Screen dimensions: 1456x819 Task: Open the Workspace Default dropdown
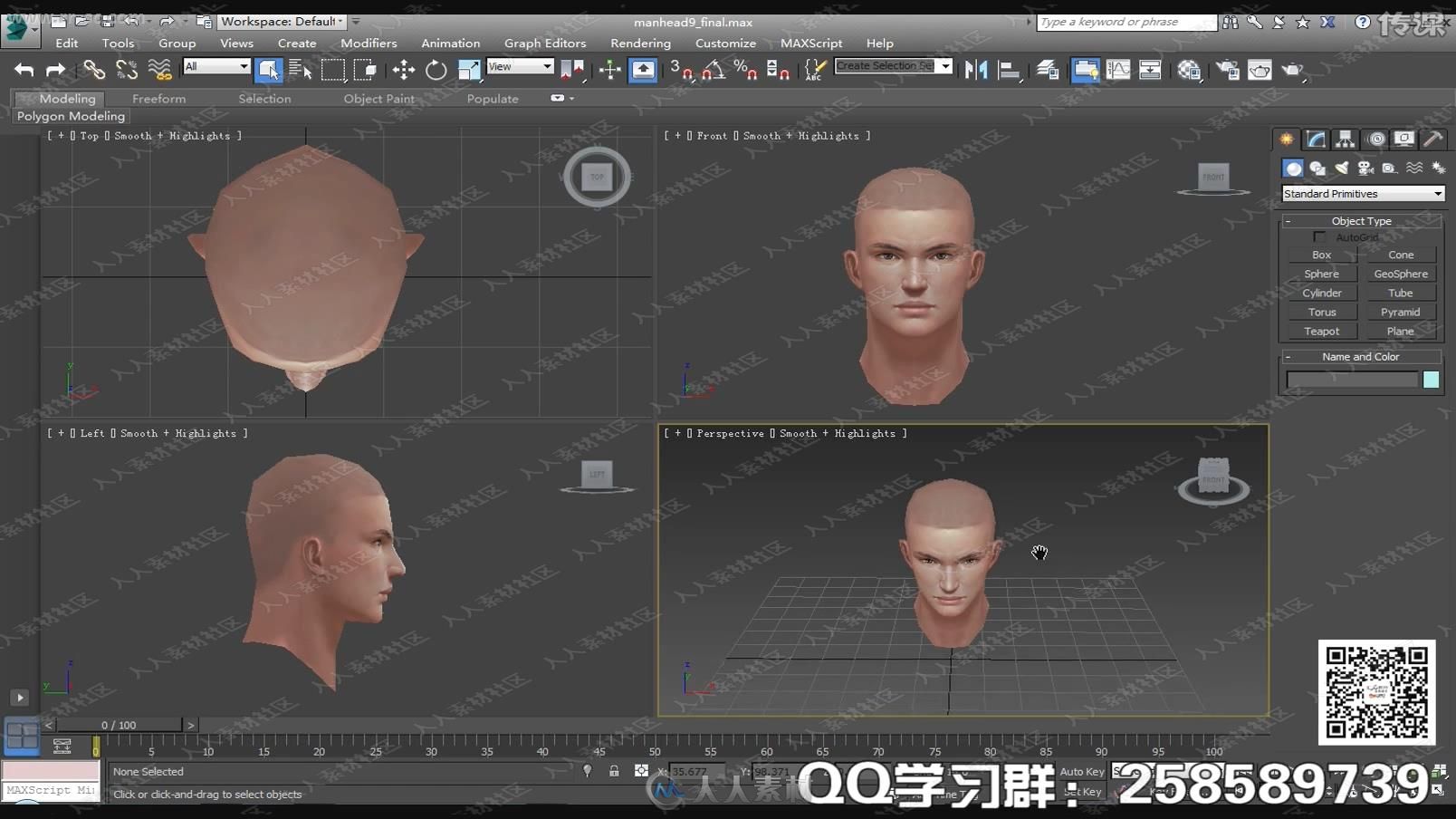pos(283,21)
